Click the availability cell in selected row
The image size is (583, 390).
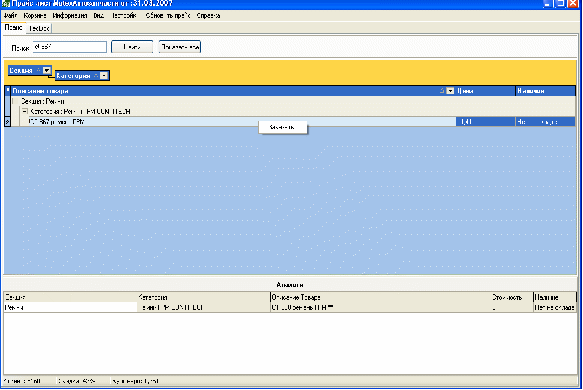(545, 122)
